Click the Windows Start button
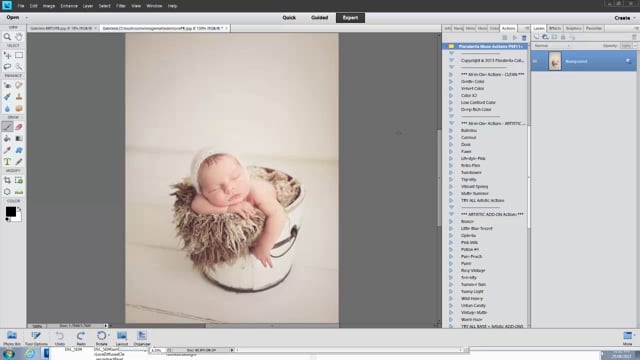Screen dimensions: 640x360 click(x=9, y=354)
